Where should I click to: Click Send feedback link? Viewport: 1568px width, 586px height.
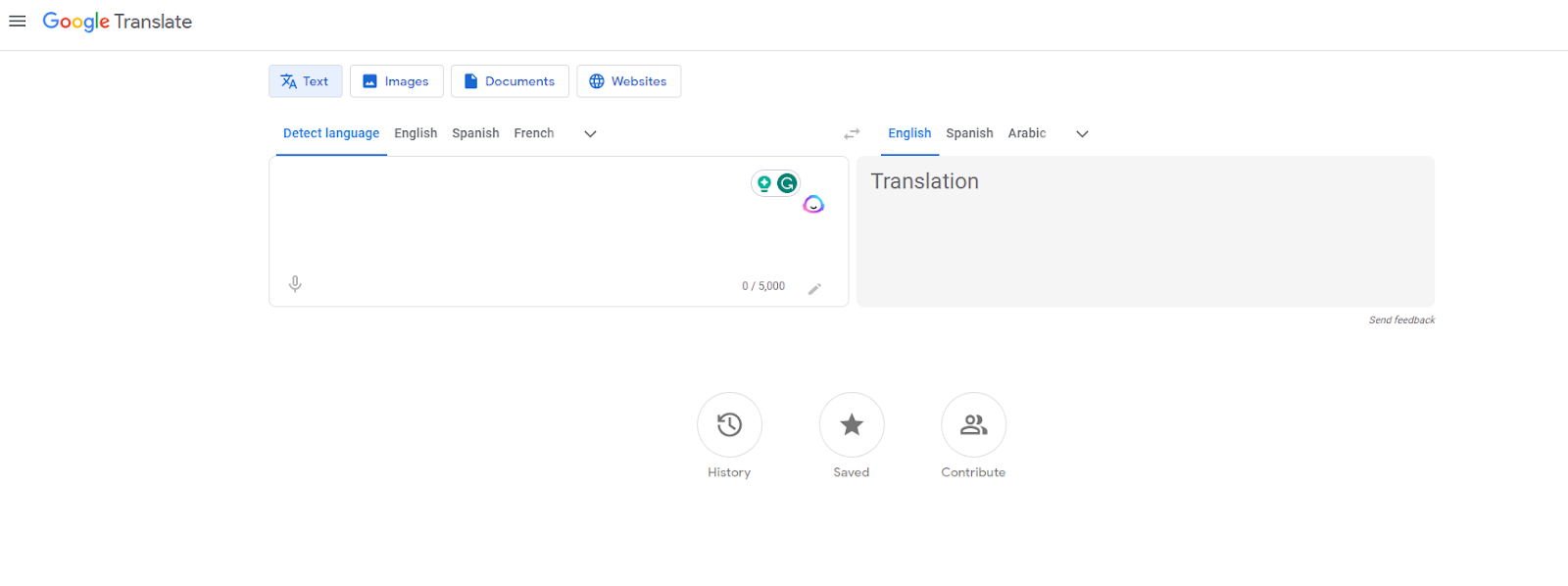(1401, 320)
